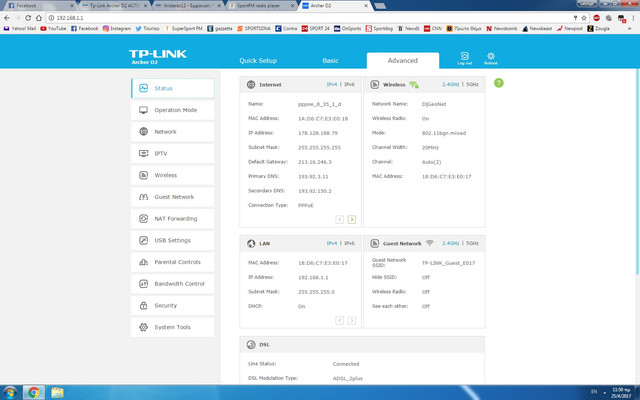The image size is (640, 400).
Task: Open System Tools in the sidebar
Action: point(173,327)
